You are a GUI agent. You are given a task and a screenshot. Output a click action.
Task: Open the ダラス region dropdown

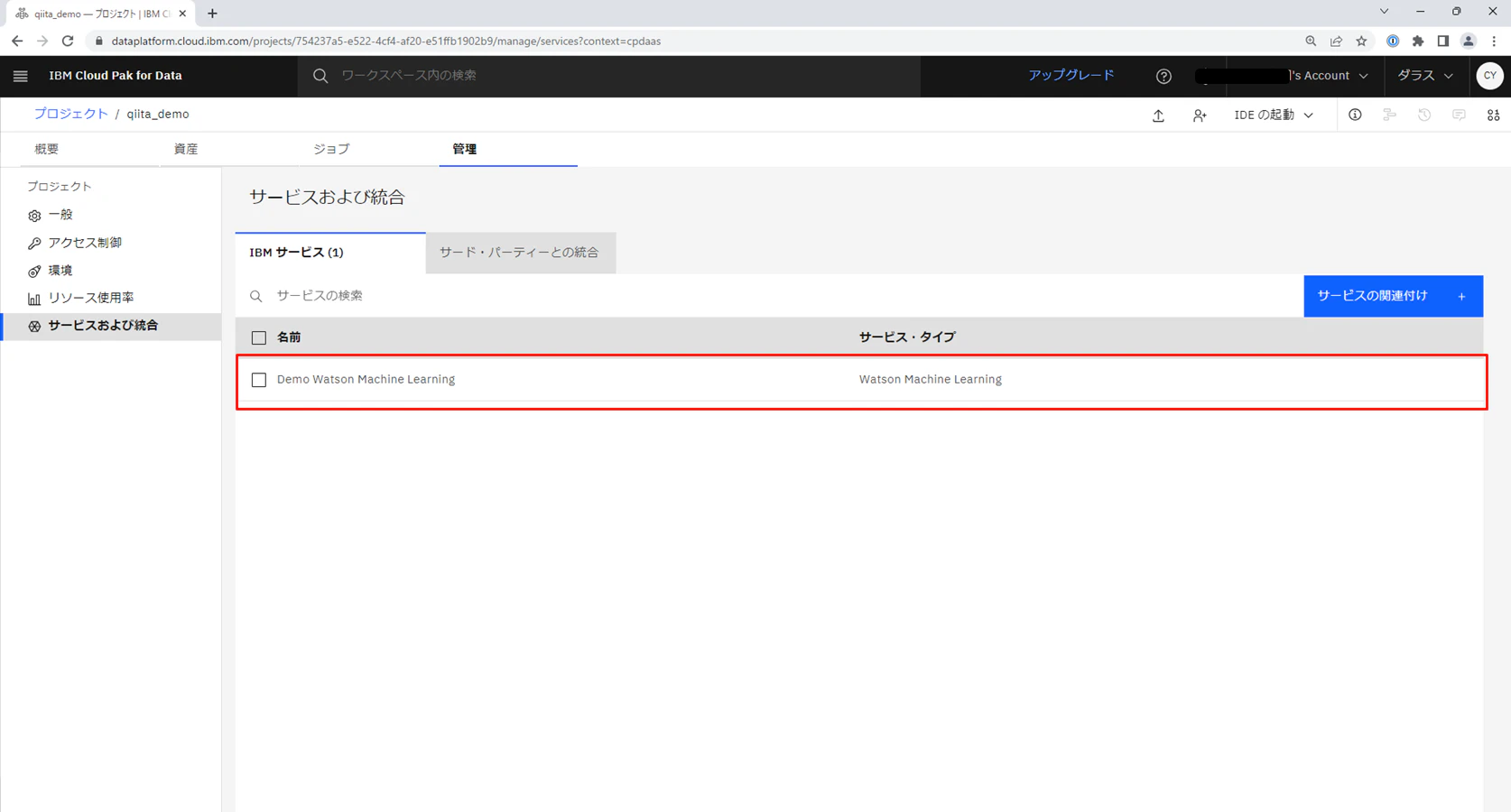pyautogui.click(x=1425, y=76)
